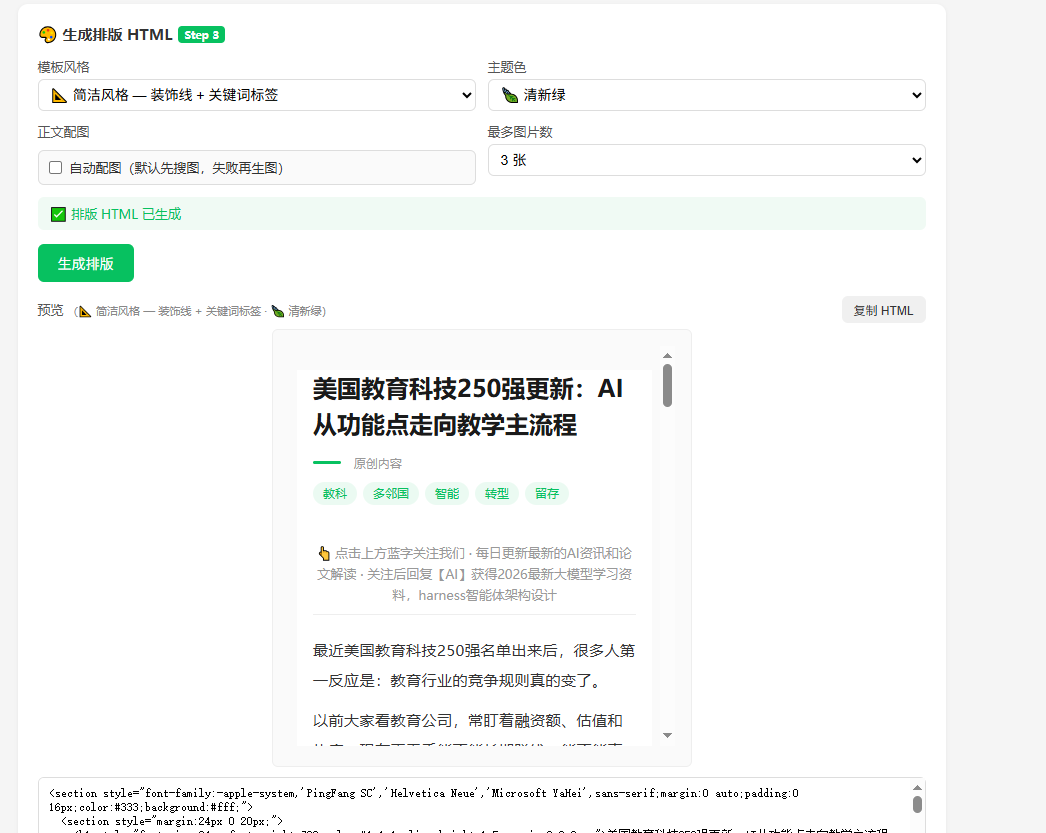This screenshot has width=1046, height=833.
Task: Click the 智能 keyword tag
Action: [x=447, y=494]
